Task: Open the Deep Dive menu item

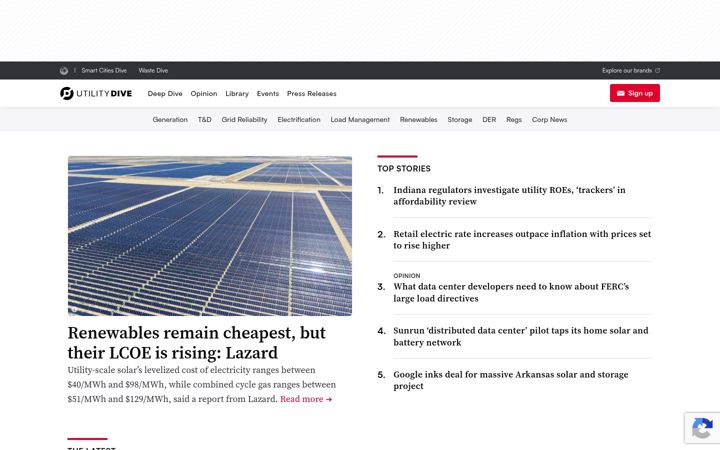Action: (x=165, y=94)
